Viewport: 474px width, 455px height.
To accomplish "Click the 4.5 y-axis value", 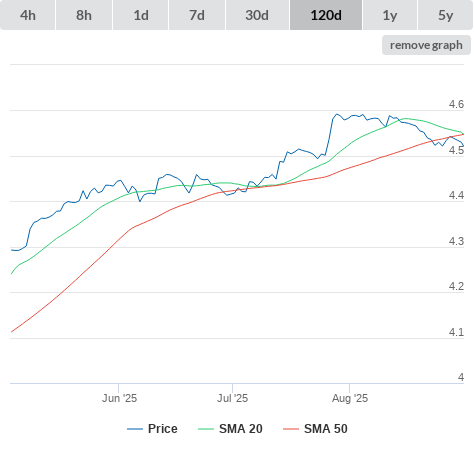I will tap(456, 150).
